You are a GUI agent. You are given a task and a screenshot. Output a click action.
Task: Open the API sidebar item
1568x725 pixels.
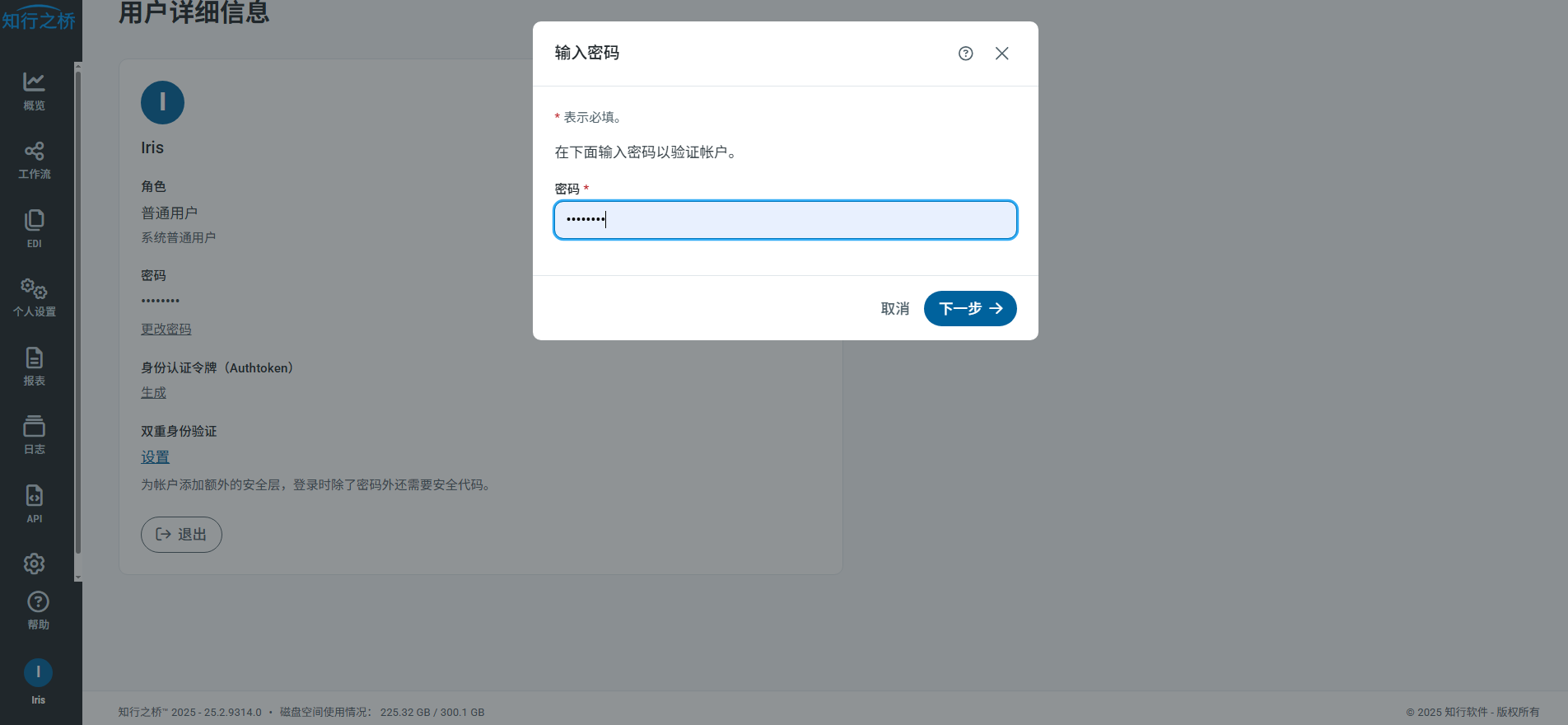click(34, 504)
